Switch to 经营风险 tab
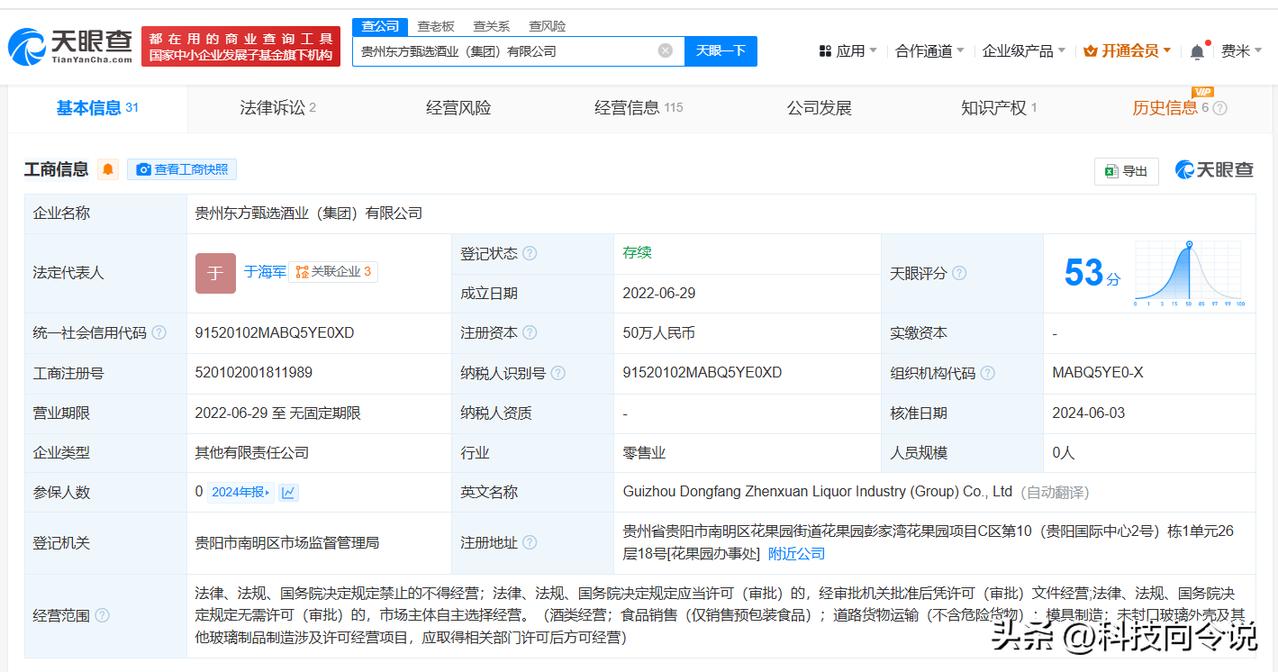The width and height of the screenshot is (1278, 672). pos(458,108)
